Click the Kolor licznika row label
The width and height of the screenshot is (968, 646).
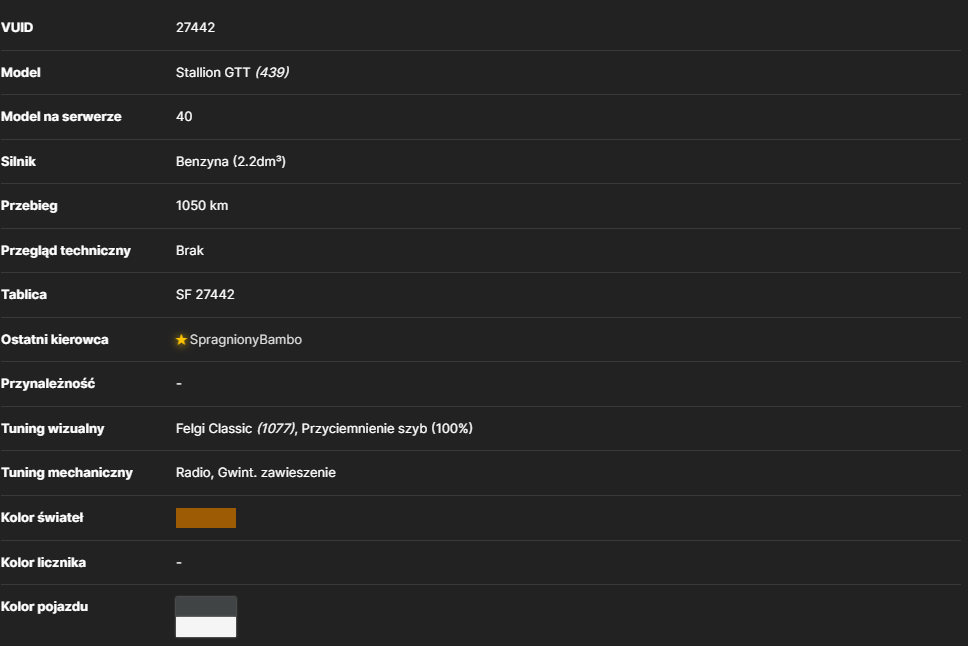pos(43,563)
